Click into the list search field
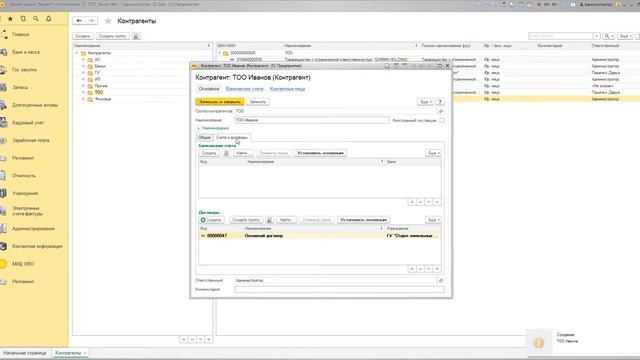This screenshot has height=360, width=640. [560, 36]
